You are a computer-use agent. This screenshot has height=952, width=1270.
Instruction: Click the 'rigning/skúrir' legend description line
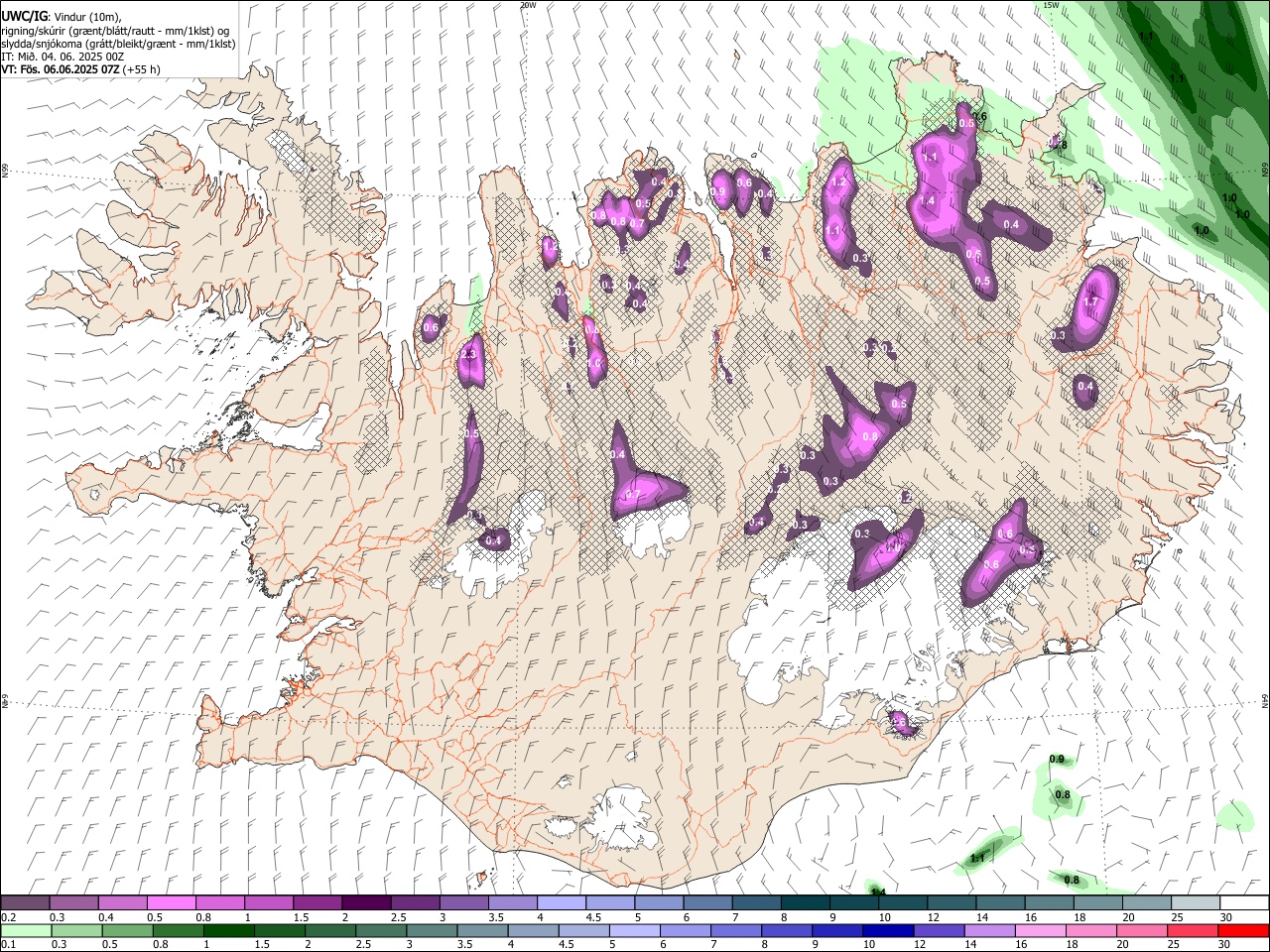(x=116, y=31)
